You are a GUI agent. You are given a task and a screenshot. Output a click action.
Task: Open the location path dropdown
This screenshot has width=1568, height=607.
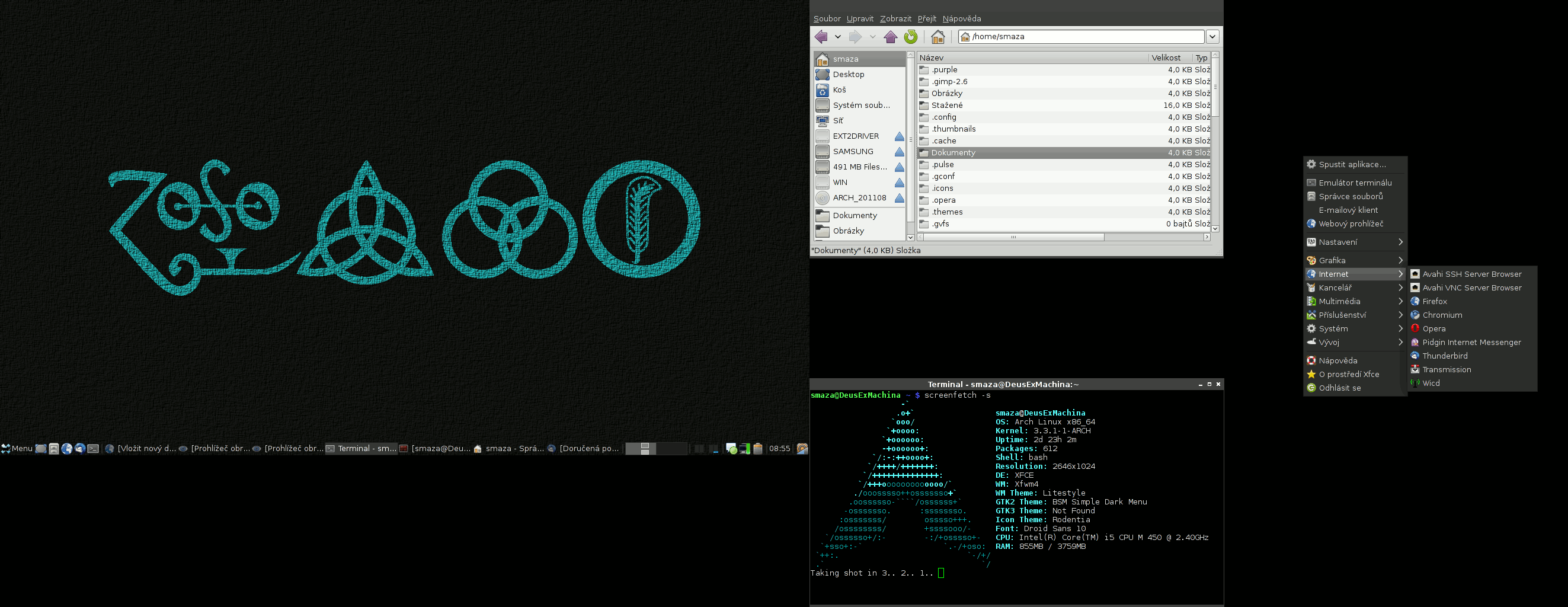point(1212,37)
